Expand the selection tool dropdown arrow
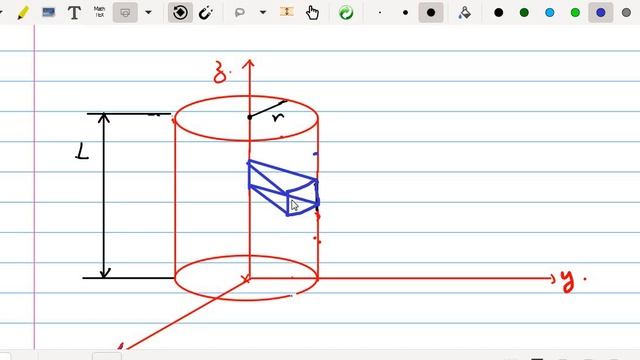 coord(263,13)
